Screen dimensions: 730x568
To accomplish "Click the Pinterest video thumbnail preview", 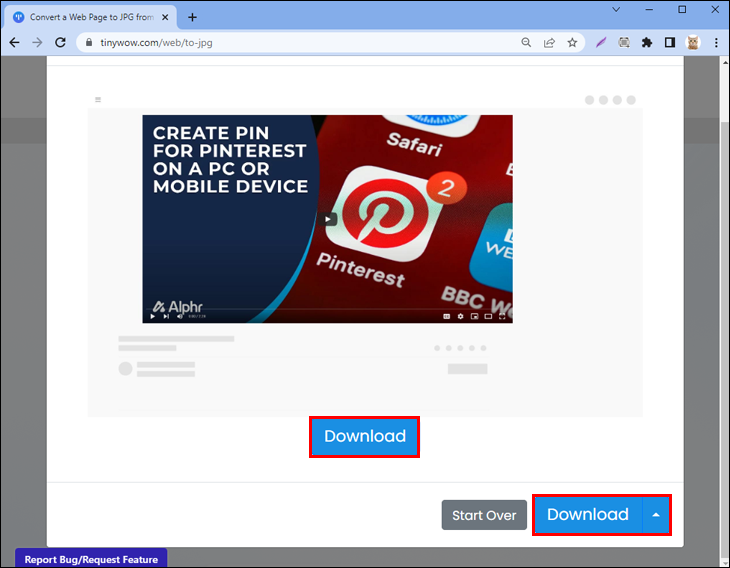I will click(x=327, y=219).
